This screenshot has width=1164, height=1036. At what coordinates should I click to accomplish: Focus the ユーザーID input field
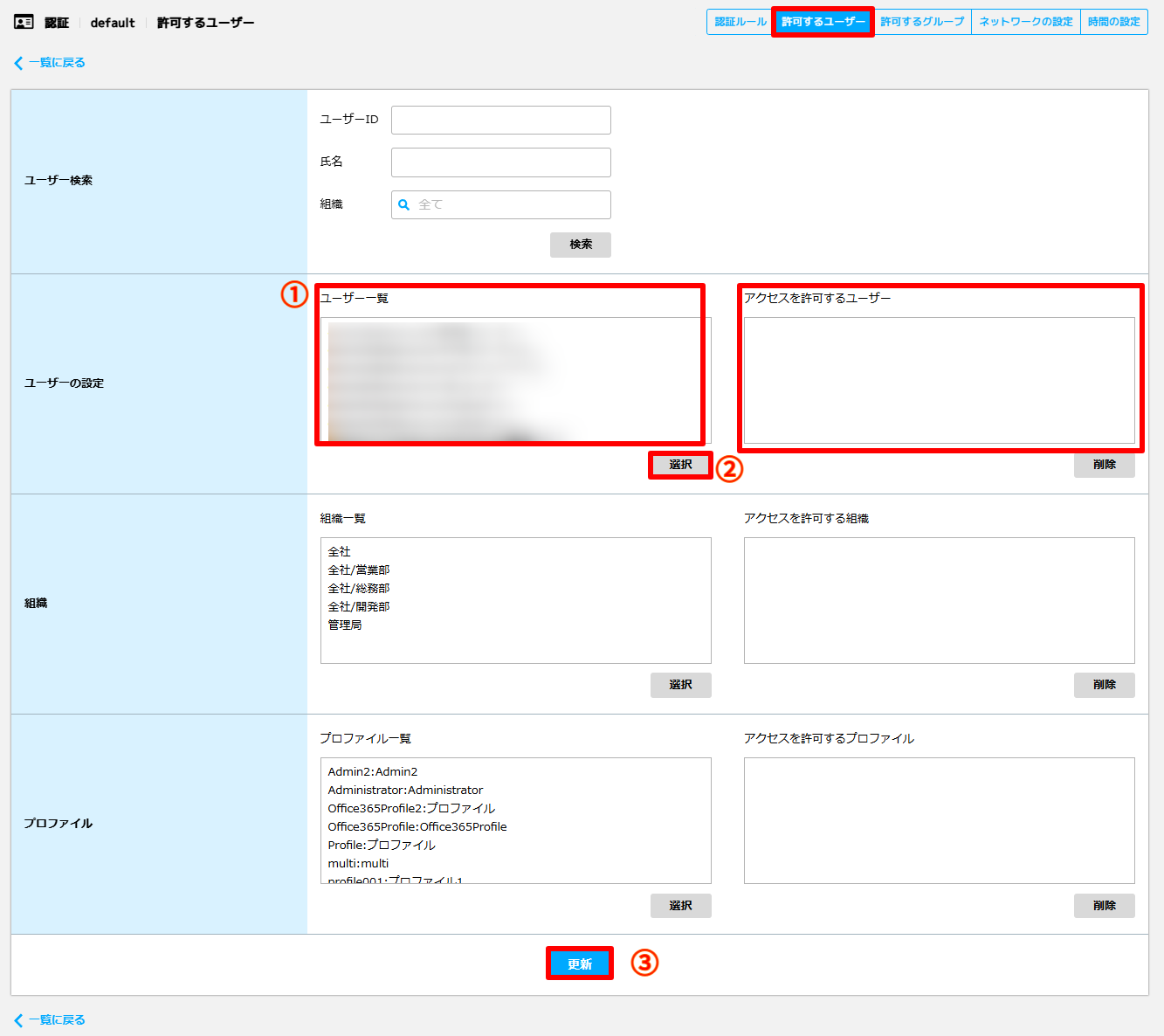click(501, 120)
